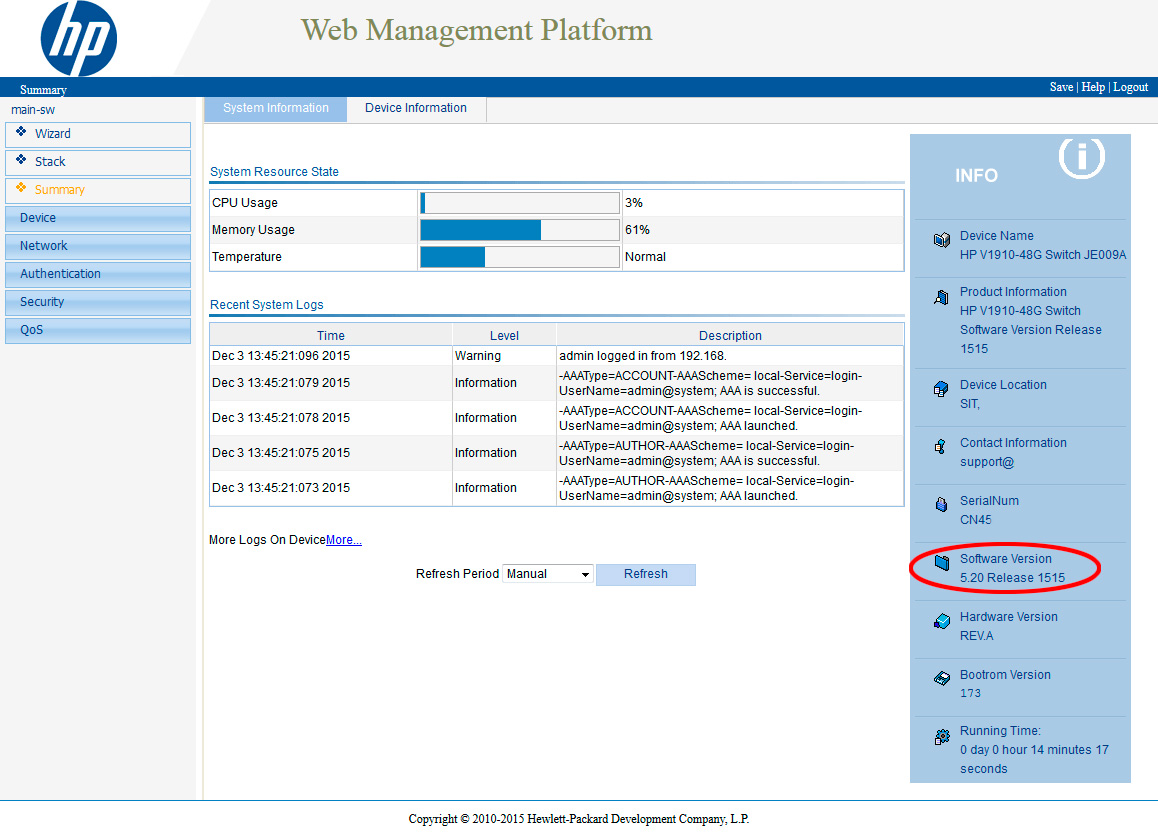Click the 61% memory usage value

(x=637, y=230)
